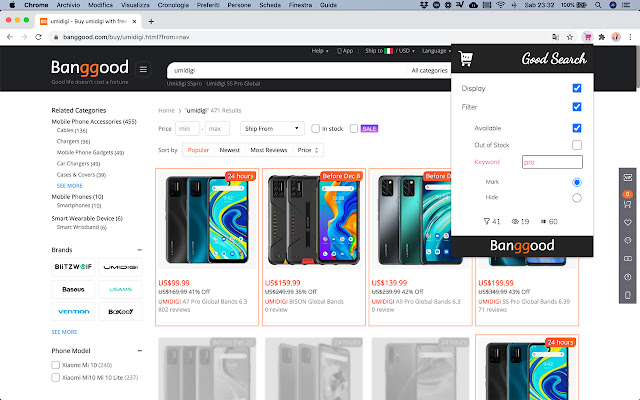640x400 pixels.
Task: Open the Apple menu
Action: coord(12,5)
